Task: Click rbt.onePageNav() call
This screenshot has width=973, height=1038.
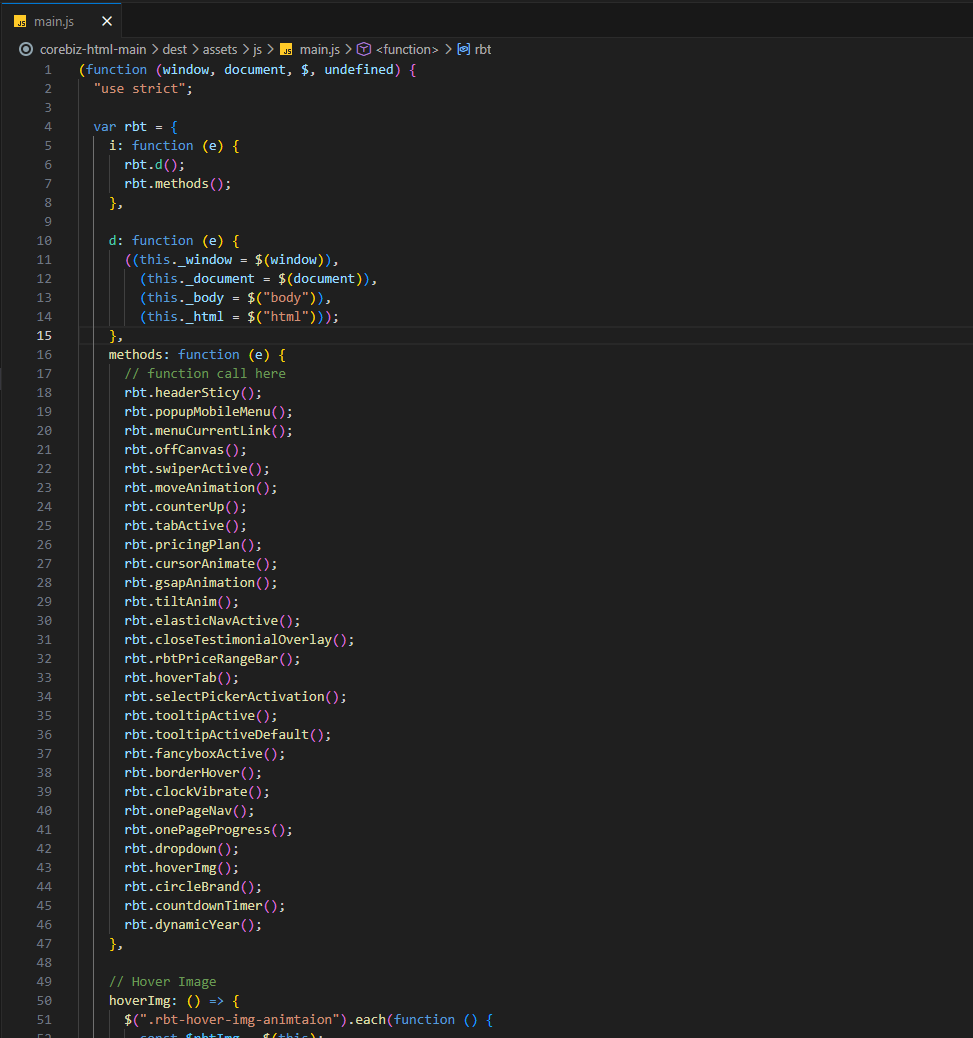Action: 189,811
